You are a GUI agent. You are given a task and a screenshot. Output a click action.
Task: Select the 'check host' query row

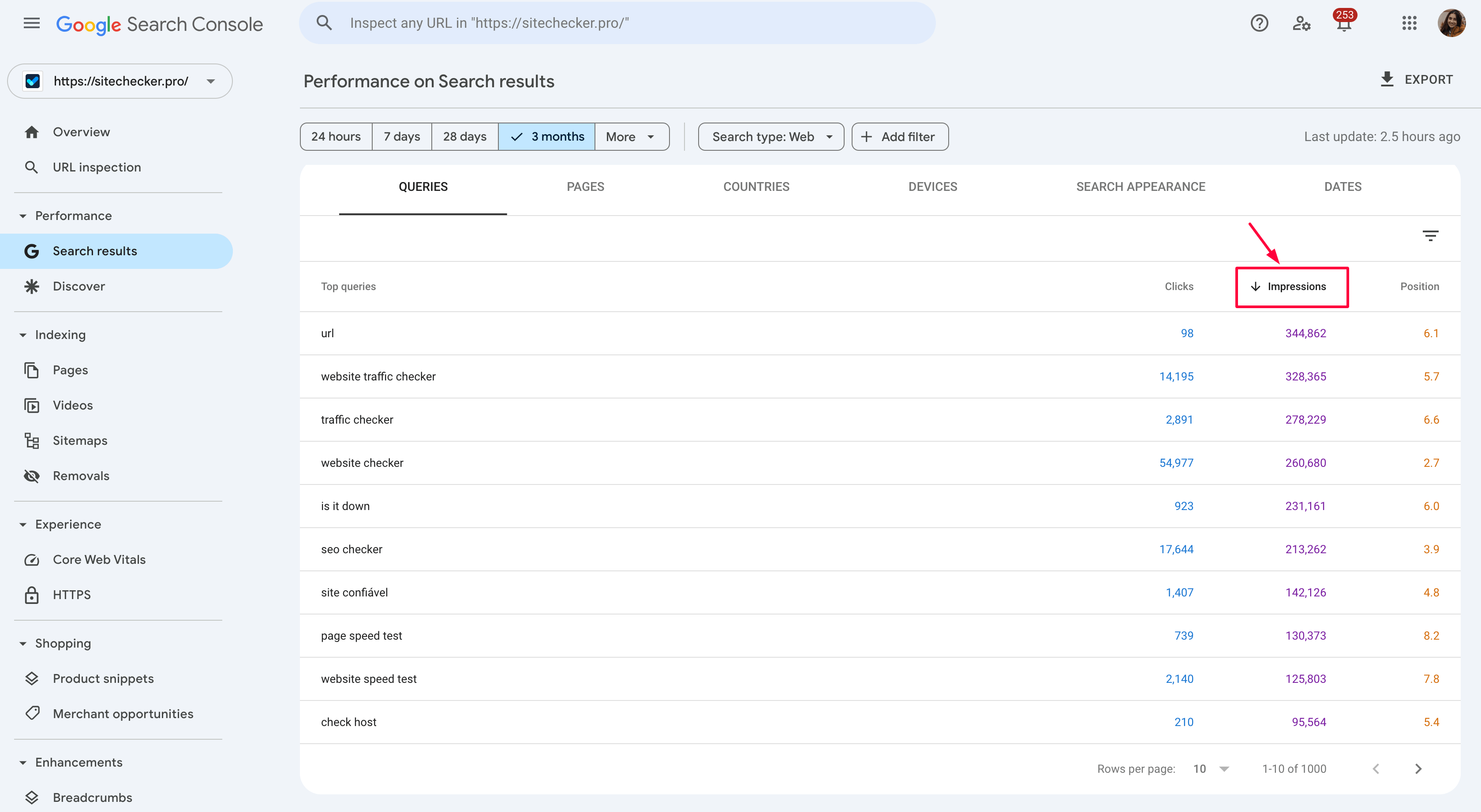tap(879, 723)
